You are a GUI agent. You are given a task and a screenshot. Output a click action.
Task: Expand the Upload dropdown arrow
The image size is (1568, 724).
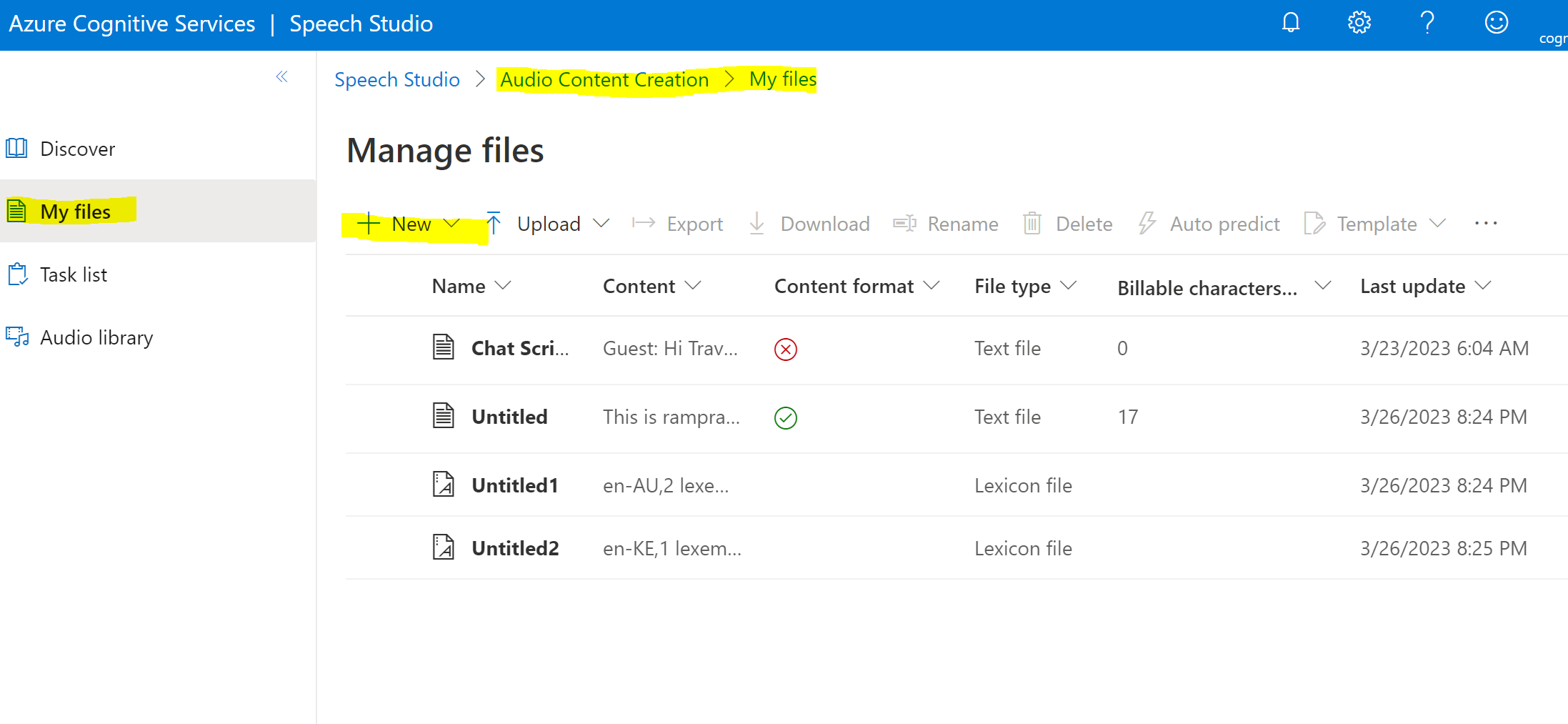(601, 223)
